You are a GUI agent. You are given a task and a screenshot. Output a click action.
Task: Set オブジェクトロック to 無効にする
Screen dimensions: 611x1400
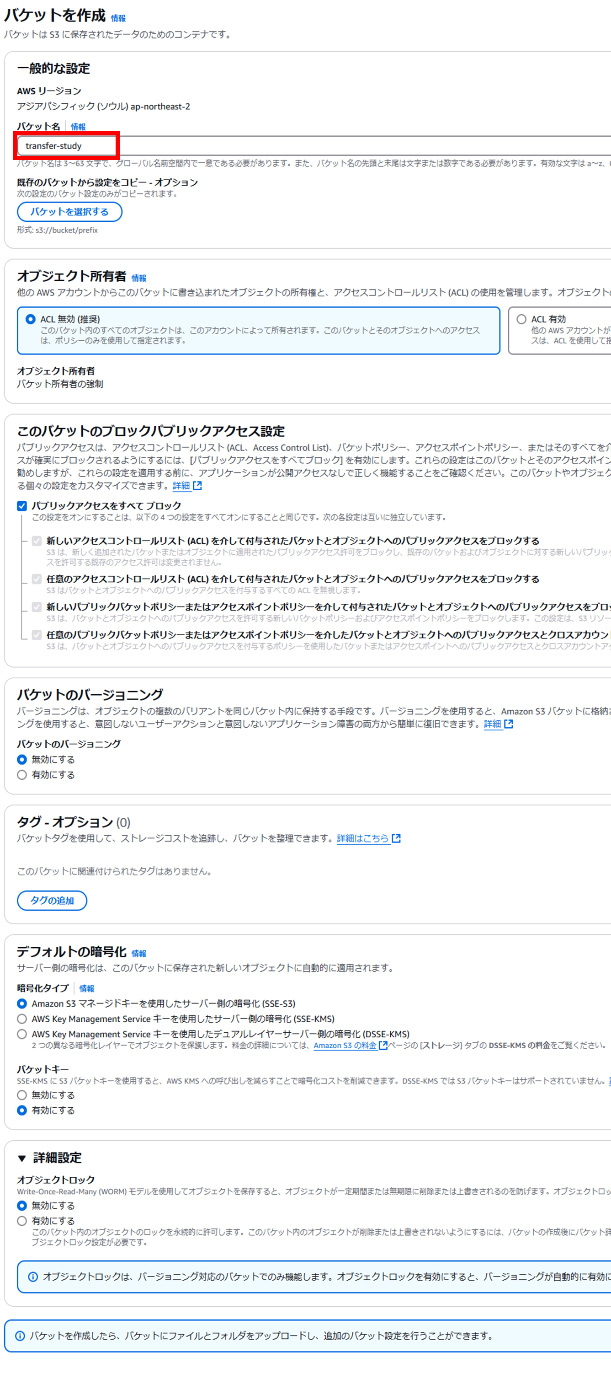(22, 1206)
